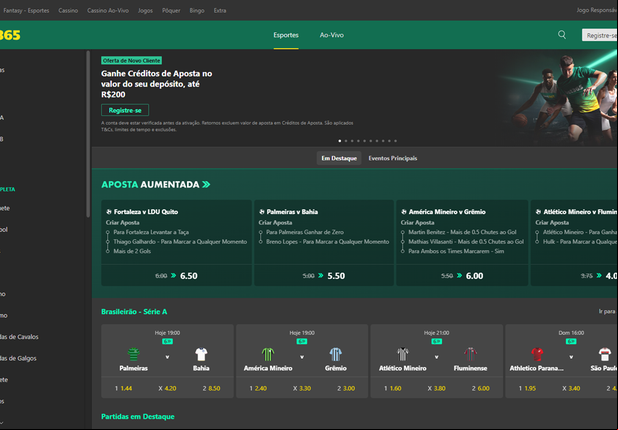Select Atlético Mineiro jersey icon
This screenshot has width=618, height=430.
(x=403, y=354)
